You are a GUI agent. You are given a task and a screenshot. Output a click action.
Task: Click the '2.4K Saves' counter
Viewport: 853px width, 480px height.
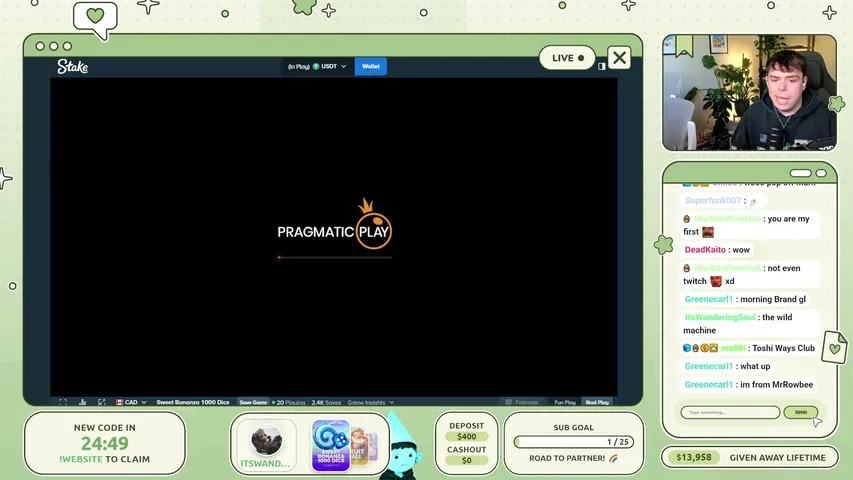tap(326, 402)
